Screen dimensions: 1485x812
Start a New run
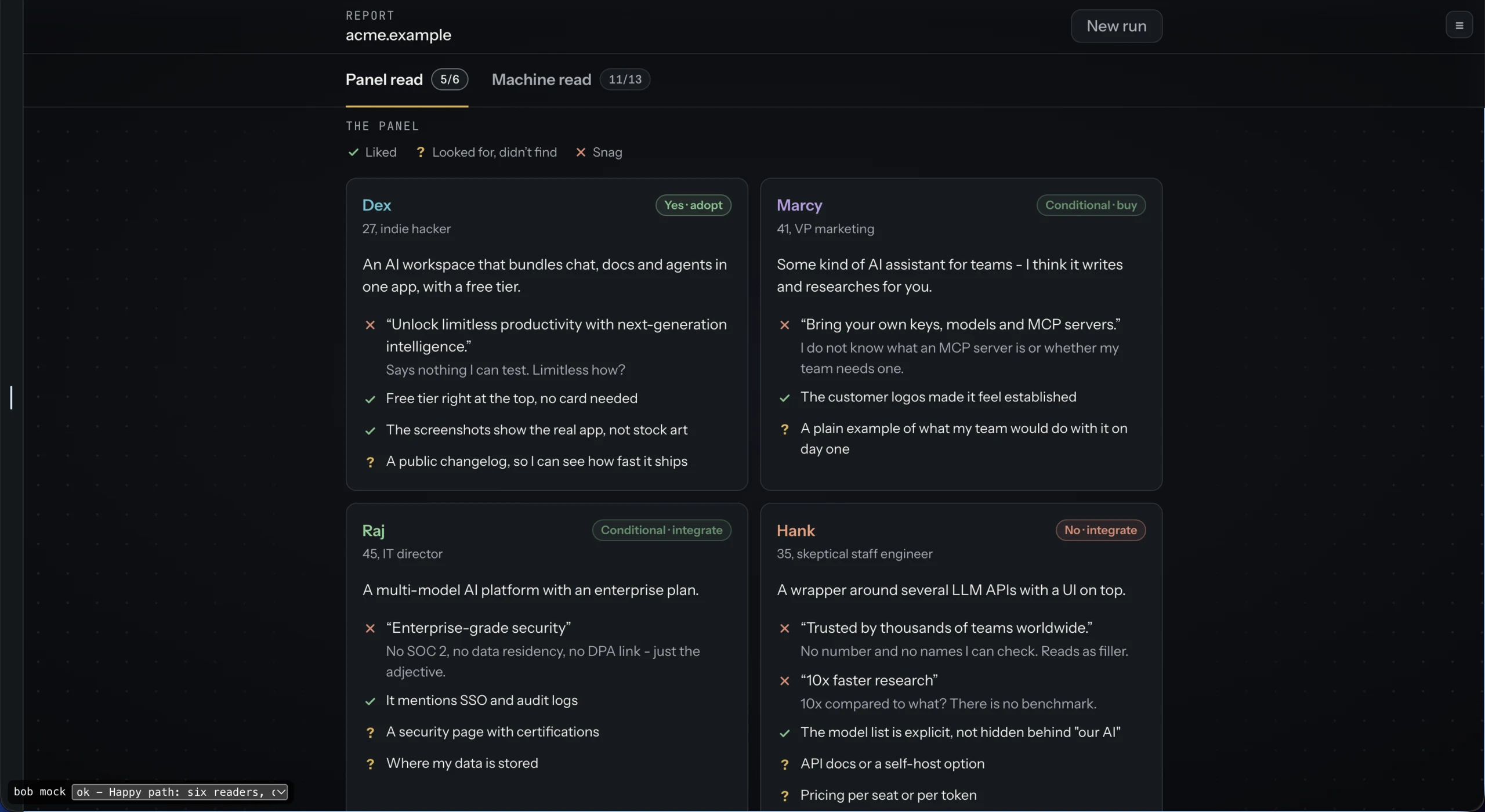pyautogui.click(x=1116, y=26)
